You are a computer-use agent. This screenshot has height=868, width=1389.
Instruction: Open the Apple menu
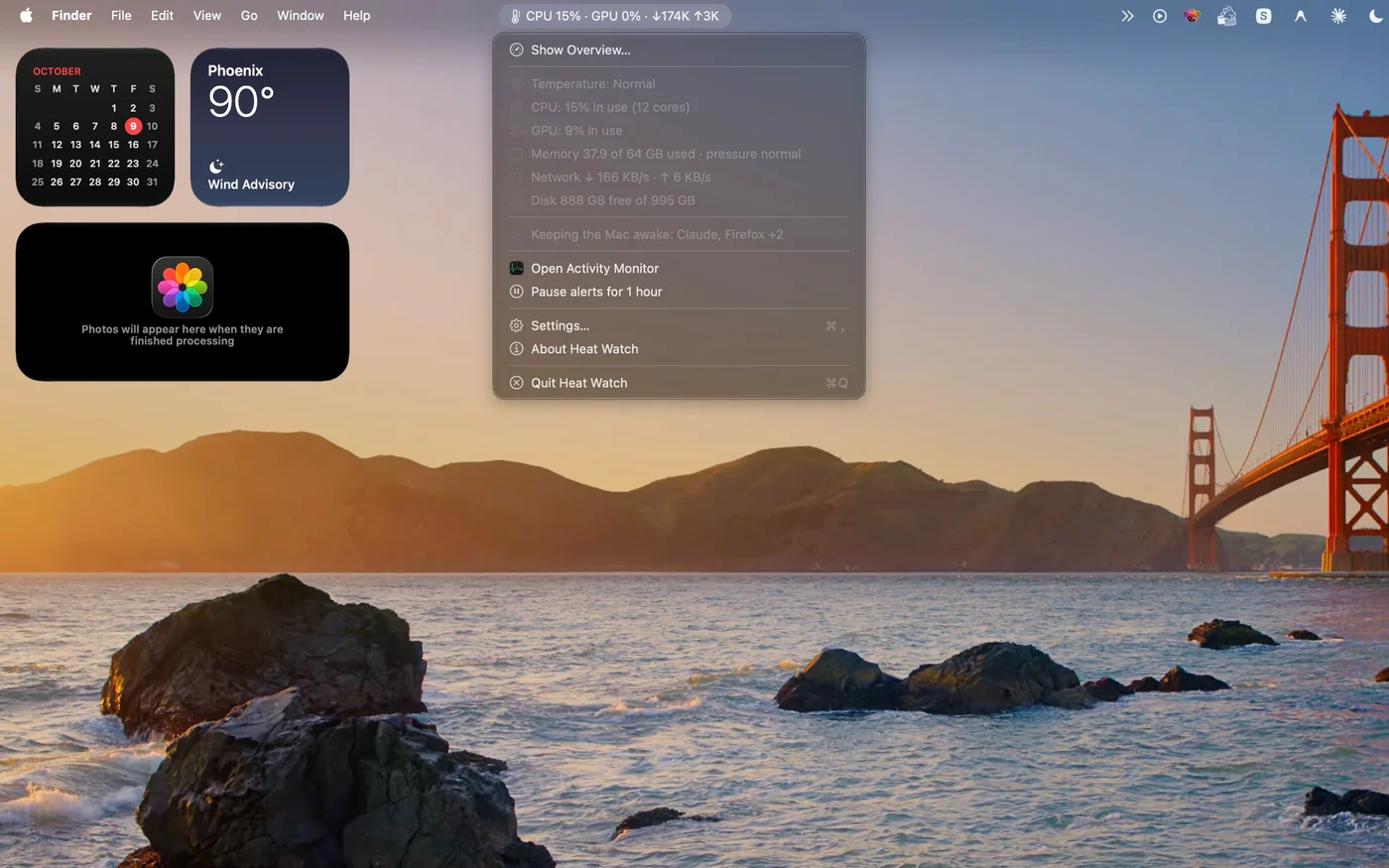click(x=27, y=16)
